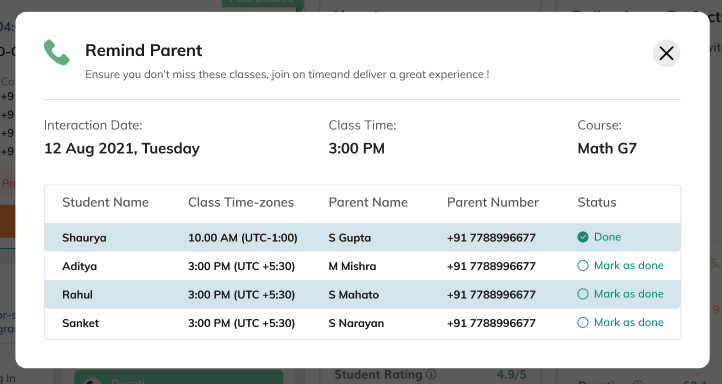Mark Sanket's reminder as done
This screenshot has width=722, height=384.
pyautogui.click(x=620, y=323)
